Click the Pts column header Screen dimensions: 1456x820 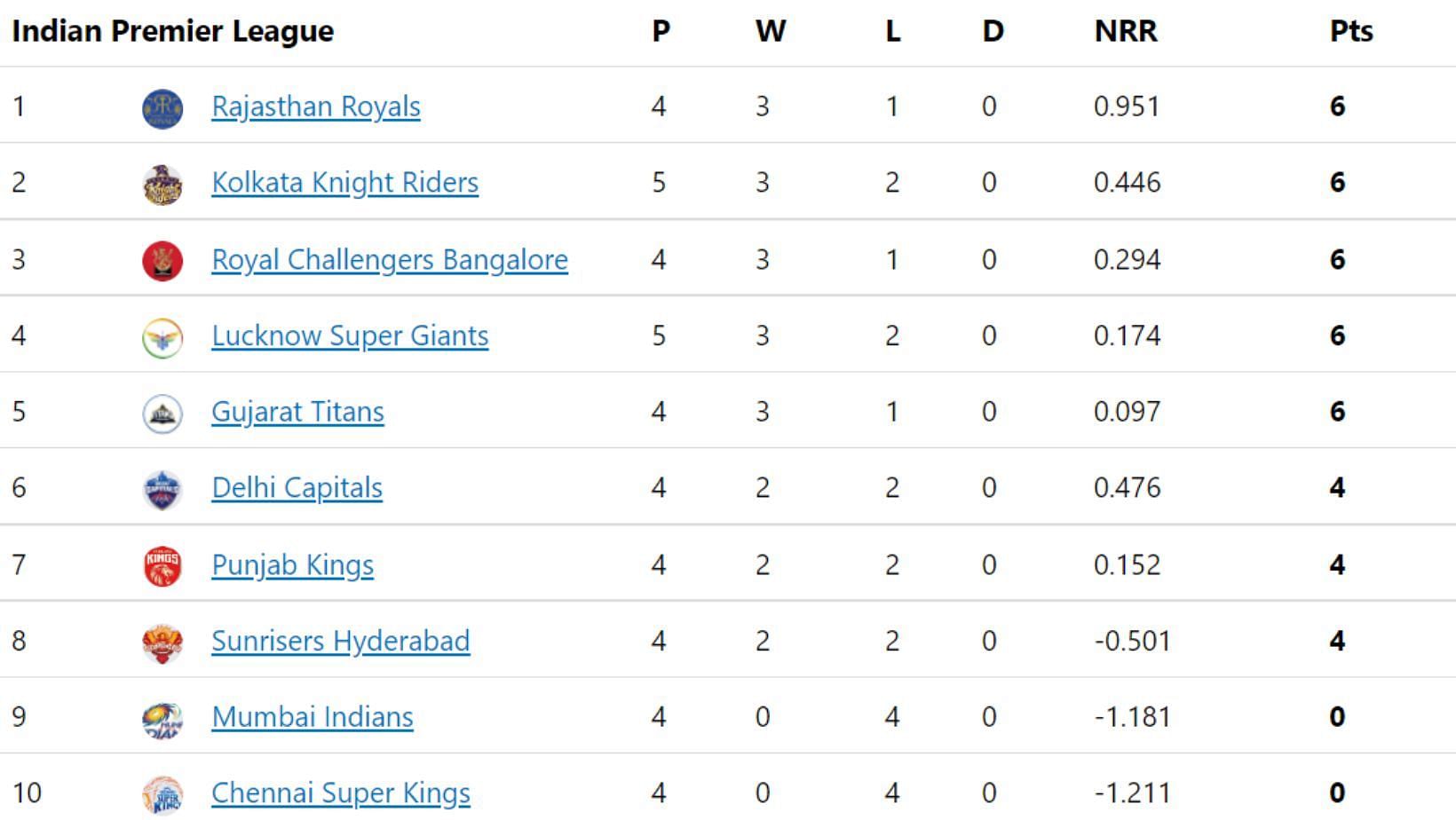point(1351,31)
